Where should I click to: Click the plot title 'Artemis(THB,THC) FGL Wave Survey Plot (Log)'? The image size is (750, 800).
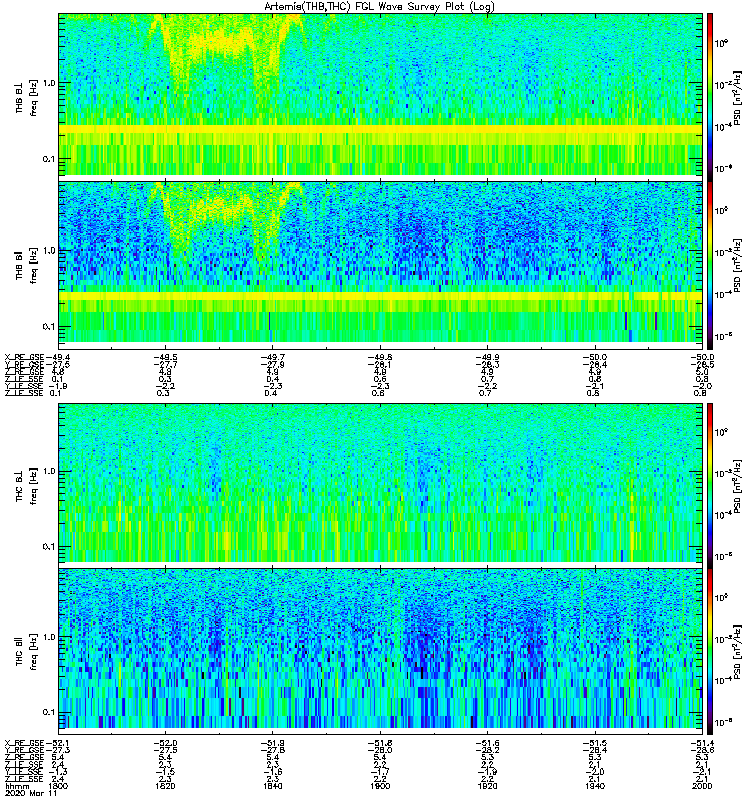379,7
